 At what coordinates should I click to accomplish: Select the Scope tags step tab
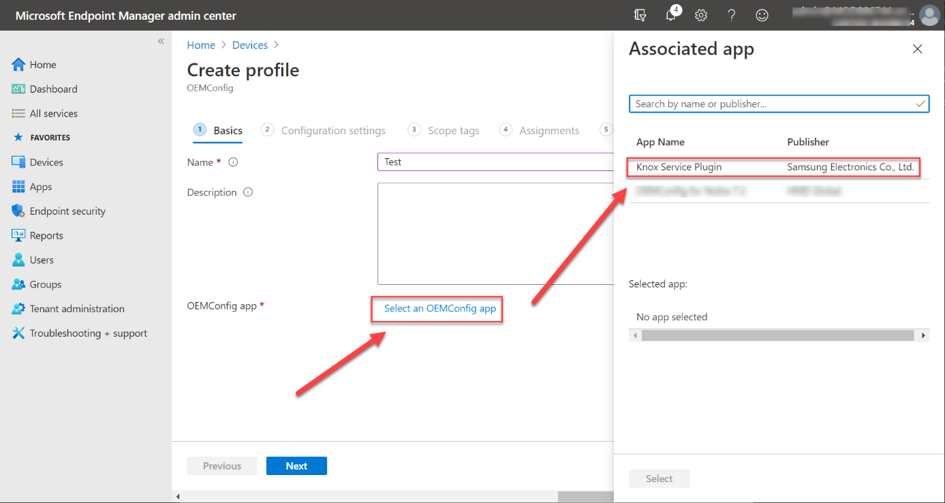444,130
